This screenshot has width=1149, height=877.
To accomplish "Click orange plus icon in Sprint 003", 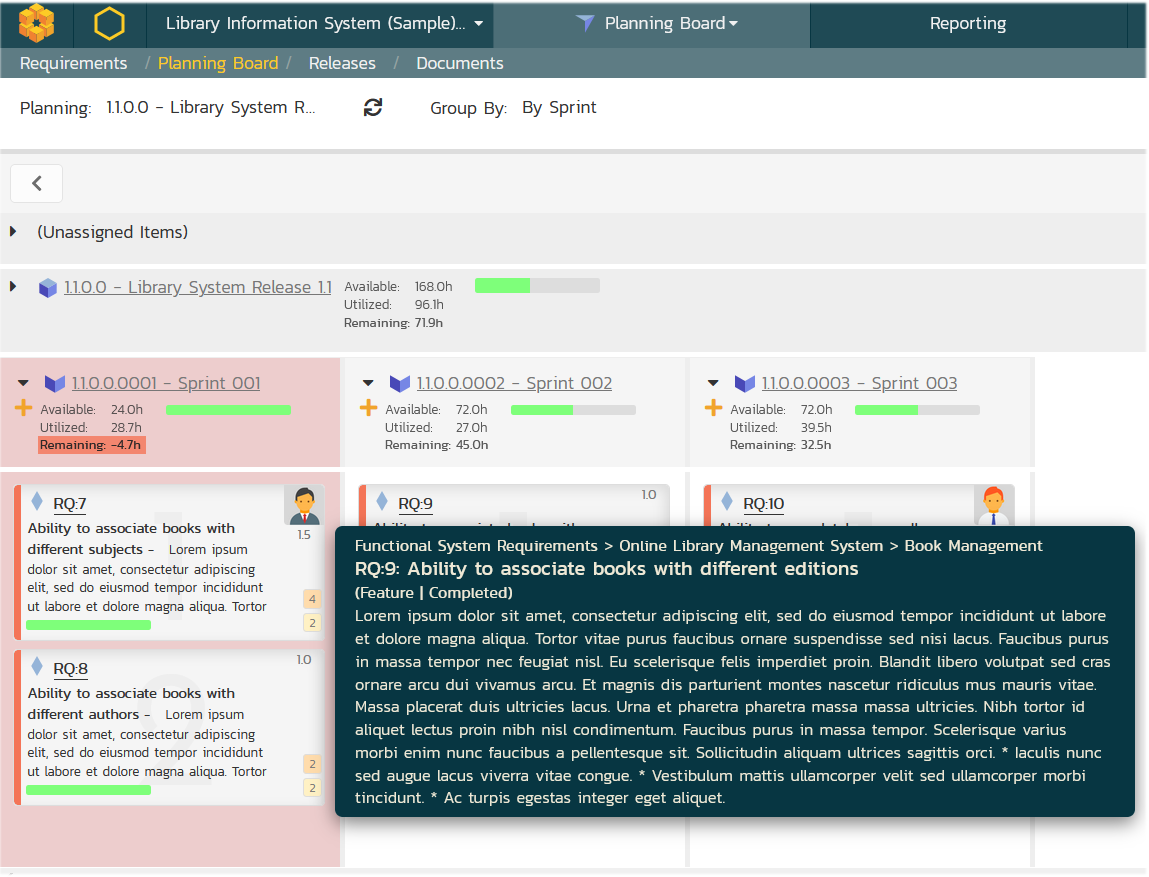I will [714, 408].
